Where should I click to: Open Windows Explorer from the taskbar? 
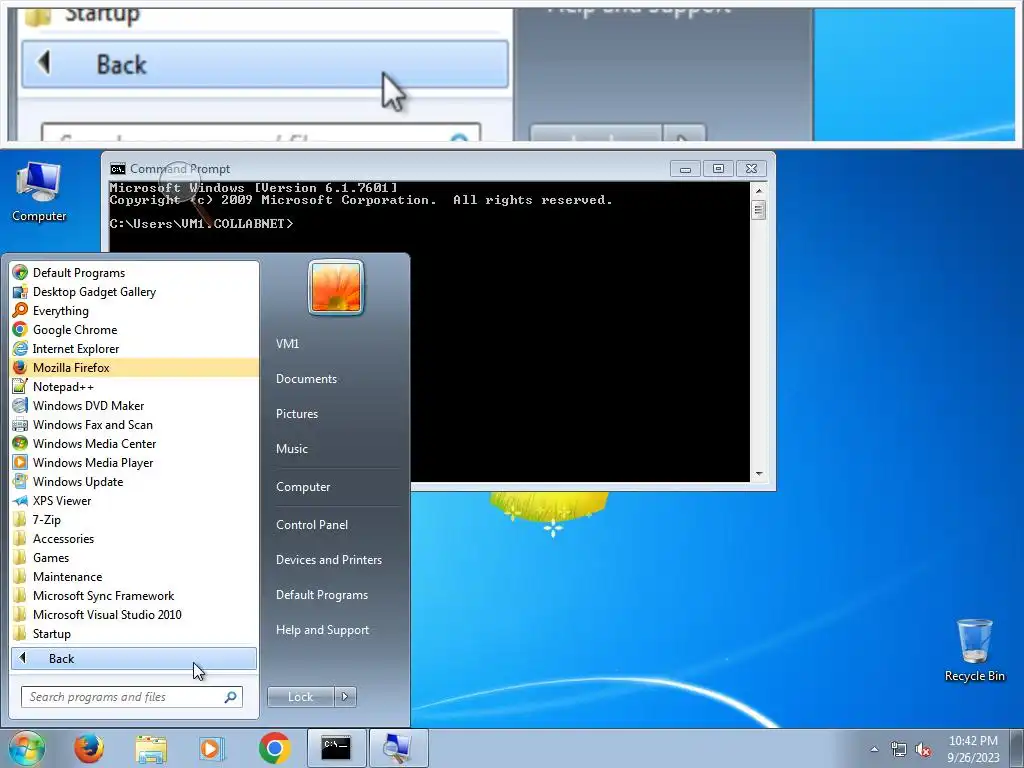pos(151,748)
